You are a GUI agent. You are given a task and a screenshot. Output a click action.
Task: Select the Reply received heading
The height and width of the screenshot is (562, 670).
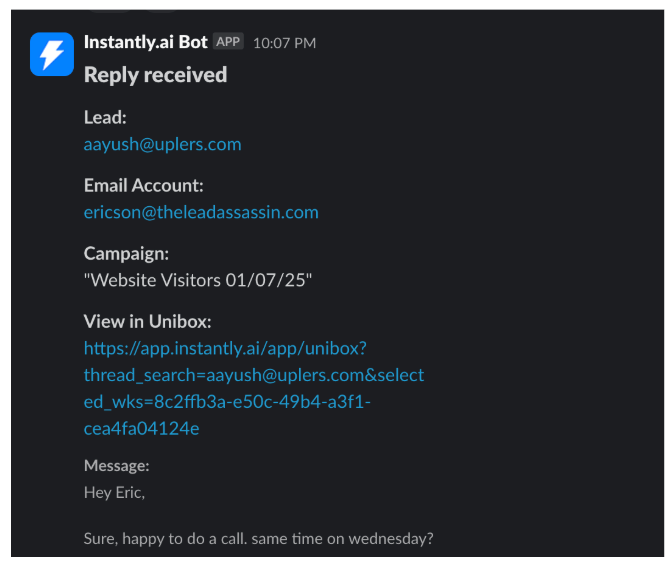[155, 75]
